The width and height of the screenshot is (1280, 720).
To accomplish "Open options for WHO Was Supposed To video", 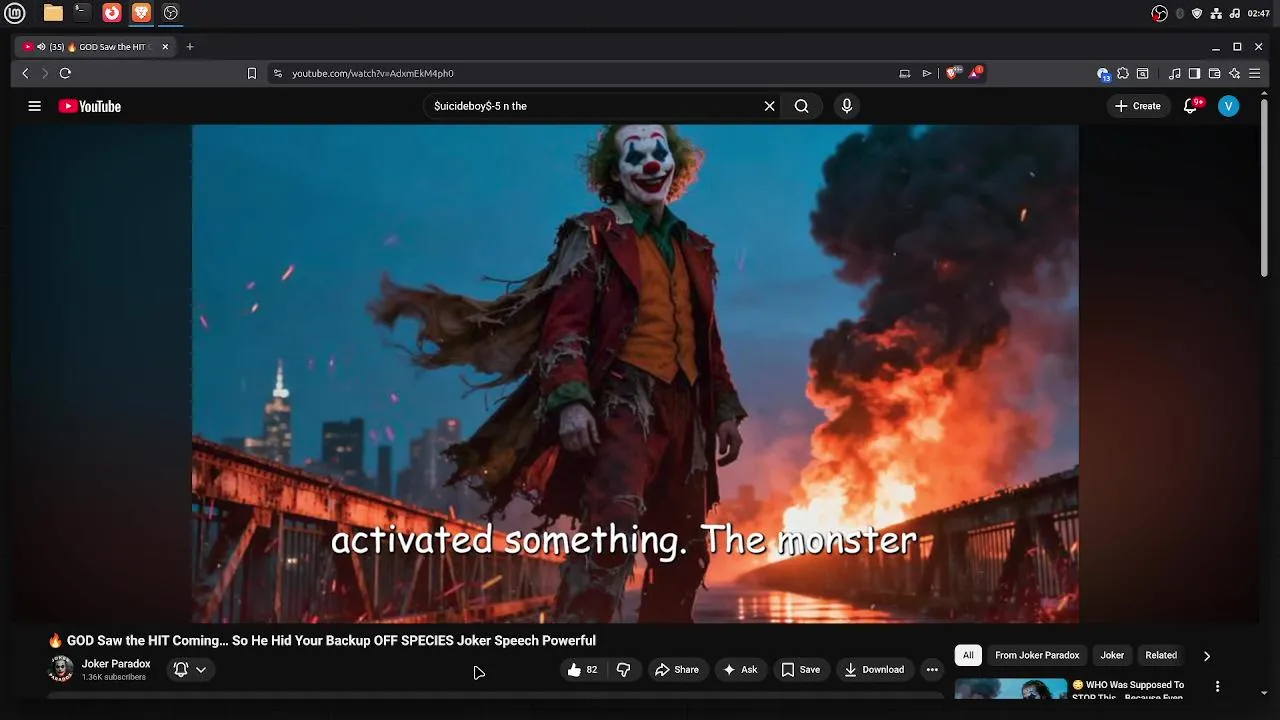I will click(x=1217, y=687).
